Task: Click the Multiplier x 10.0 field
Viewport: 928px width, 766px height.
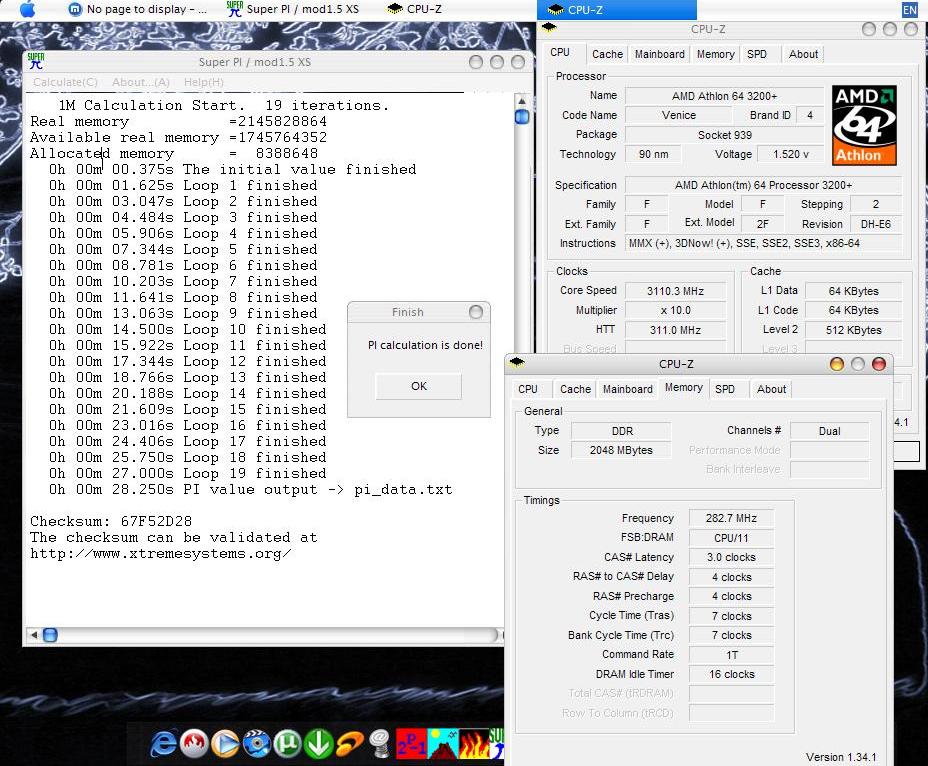Action: [x=675, y=310]
